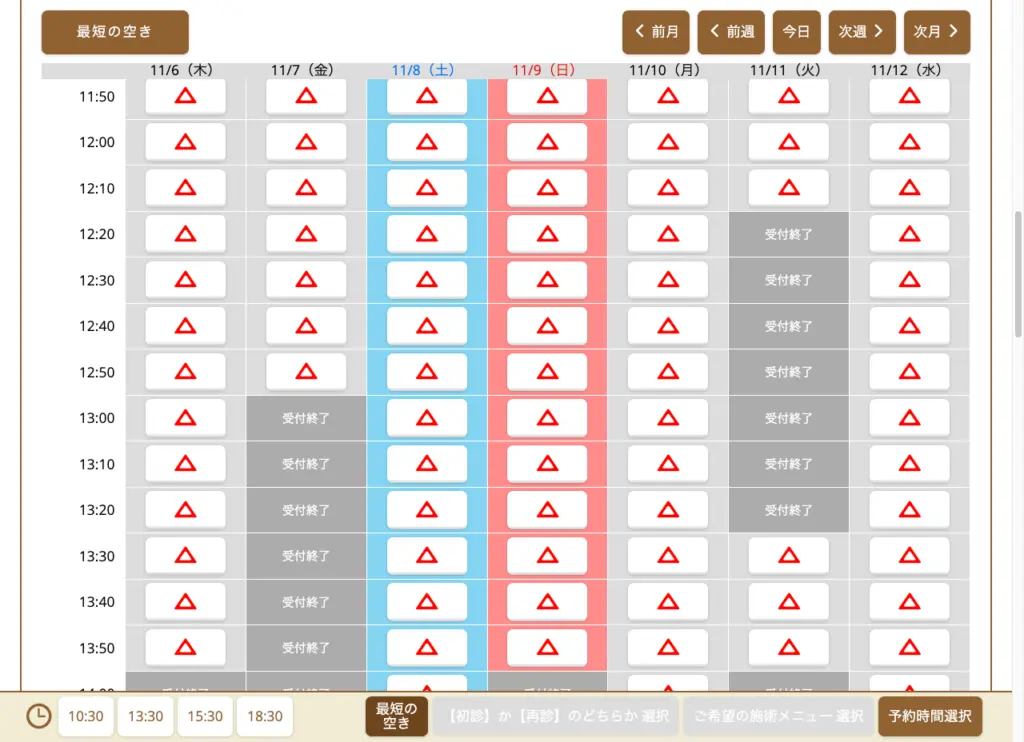Jump to today with 今日 button
Screen dimensions: 1024x742
796,32
